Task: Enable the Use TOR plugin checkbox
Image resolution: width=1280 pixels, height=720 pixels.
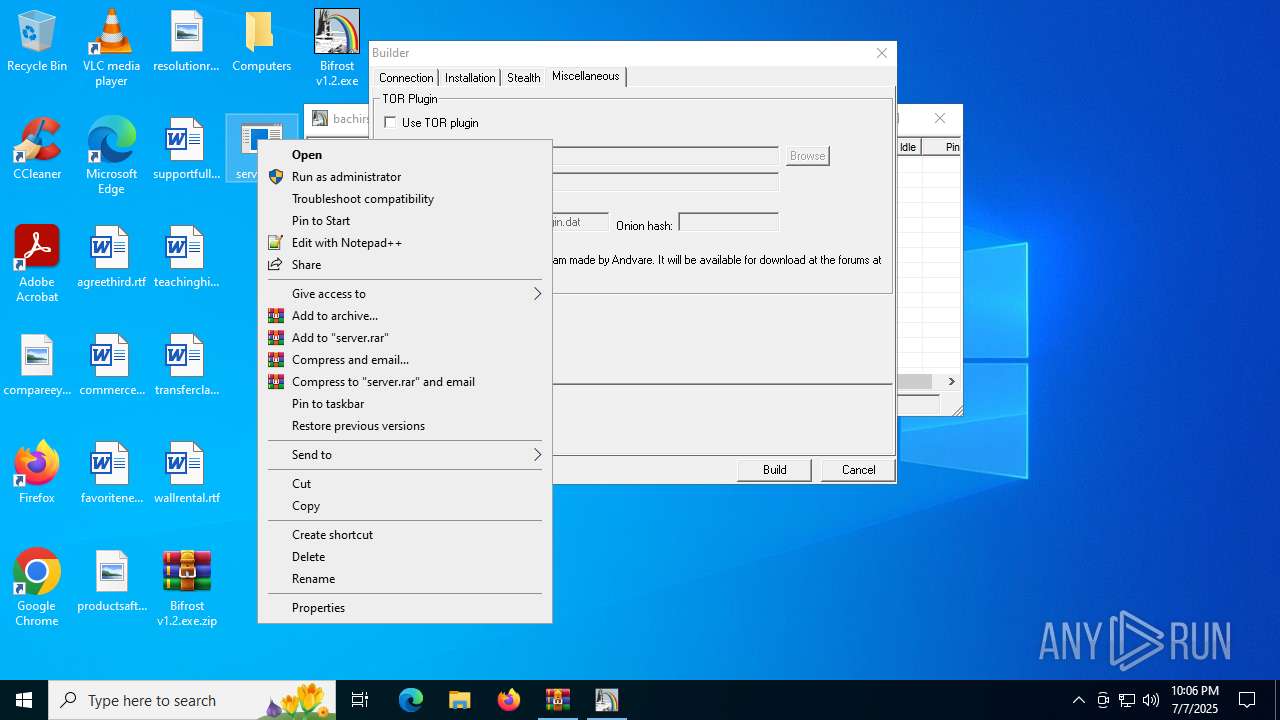Action: pos(390,122)
